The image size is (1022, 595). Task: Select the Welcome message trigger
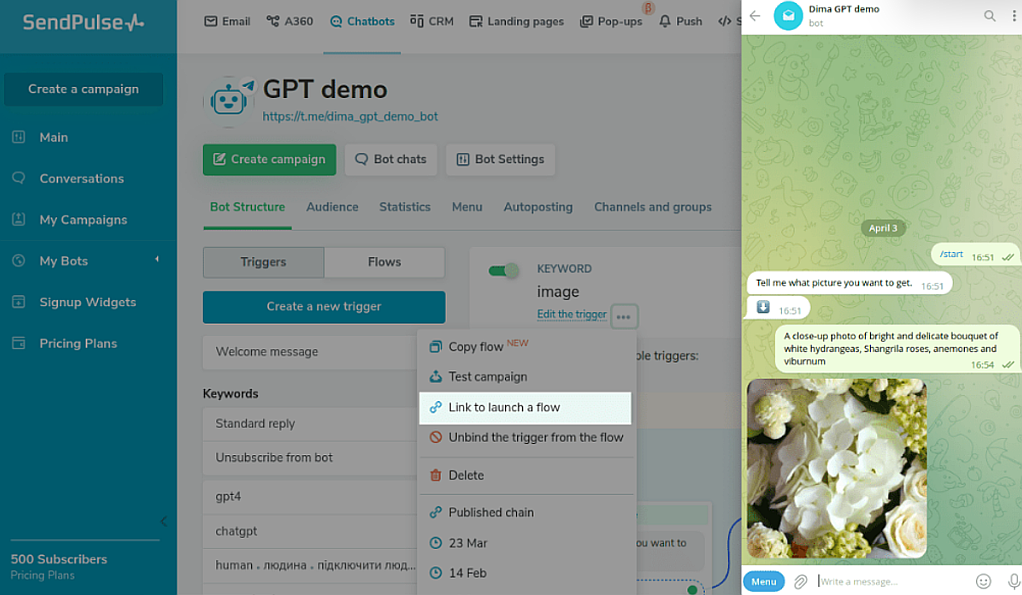(310, 352)
